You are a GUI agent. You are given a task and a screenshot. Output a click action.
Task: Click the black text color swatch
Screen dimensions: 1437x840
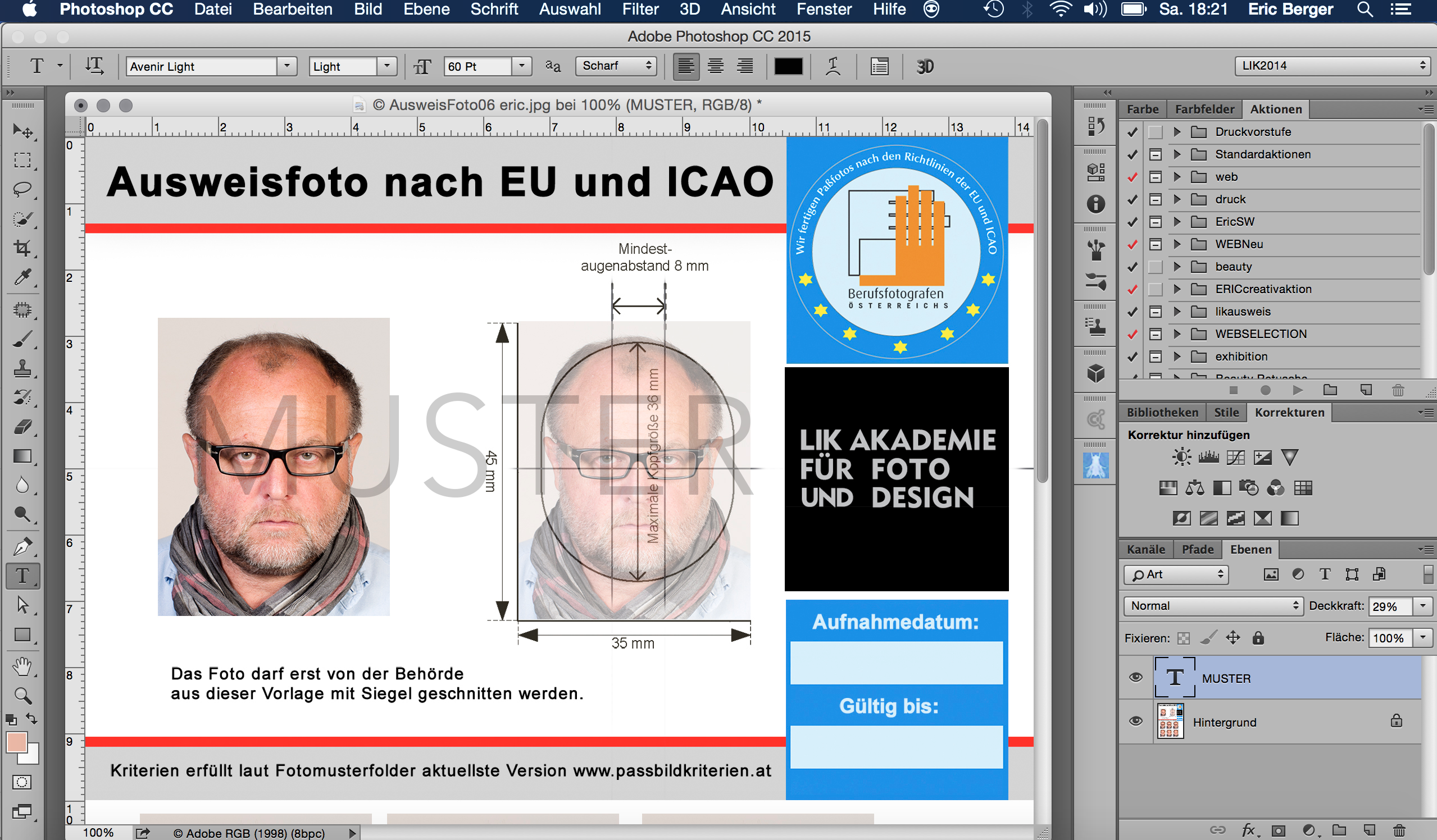click(x=788, y=66)
